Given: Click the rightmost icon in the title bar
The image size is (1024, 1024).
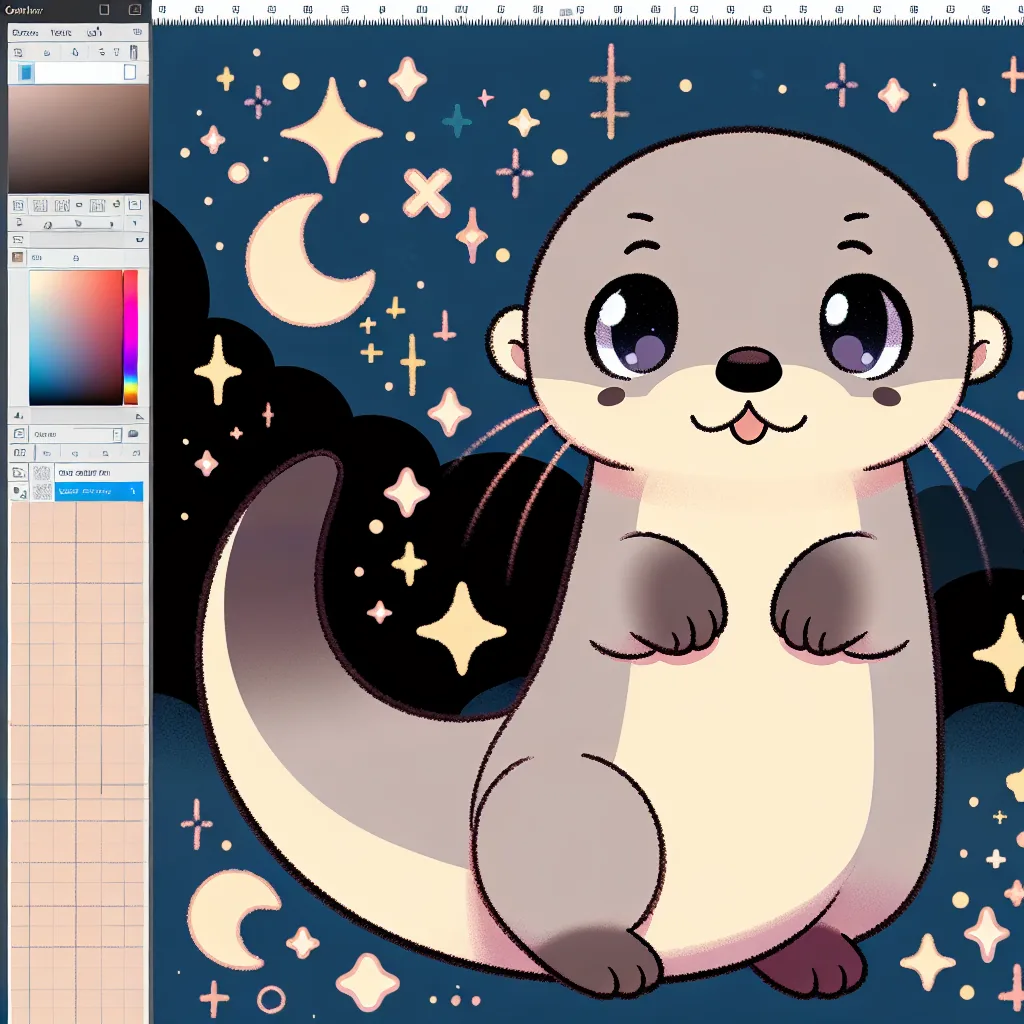Looking at the screenshot, I should click(135, 10).
